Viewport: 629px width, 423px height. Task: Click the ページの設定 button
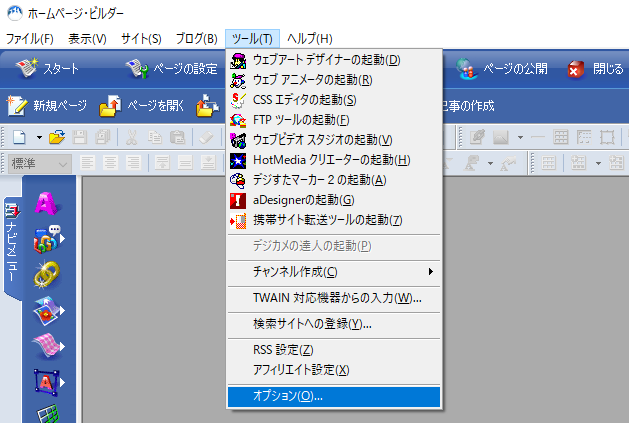171,69
